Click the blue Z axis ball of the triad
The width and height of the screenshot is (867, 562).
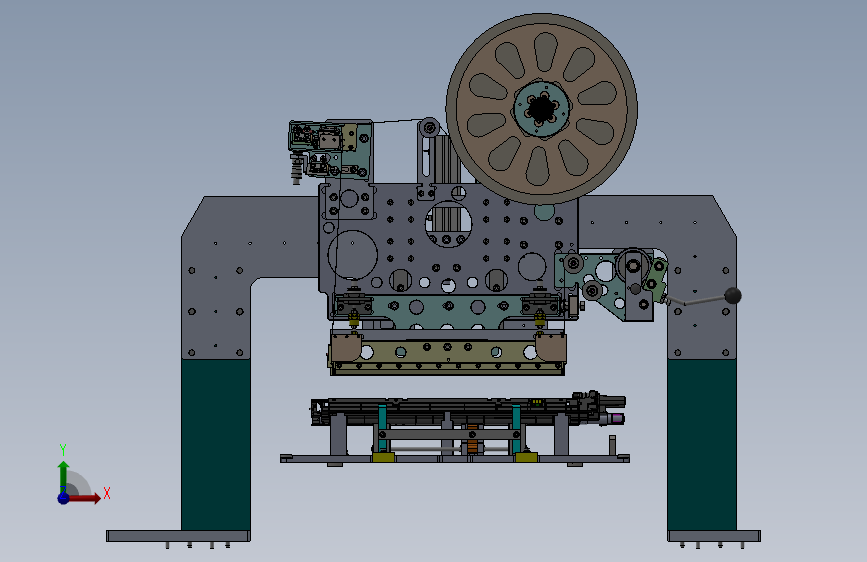64,498
